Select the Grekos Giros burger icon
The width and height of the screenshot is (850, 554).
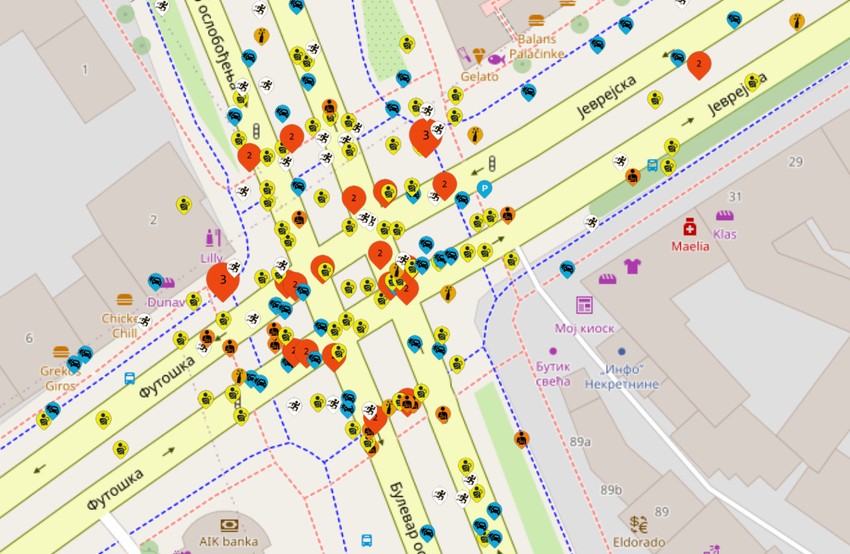tap(61, 352)
